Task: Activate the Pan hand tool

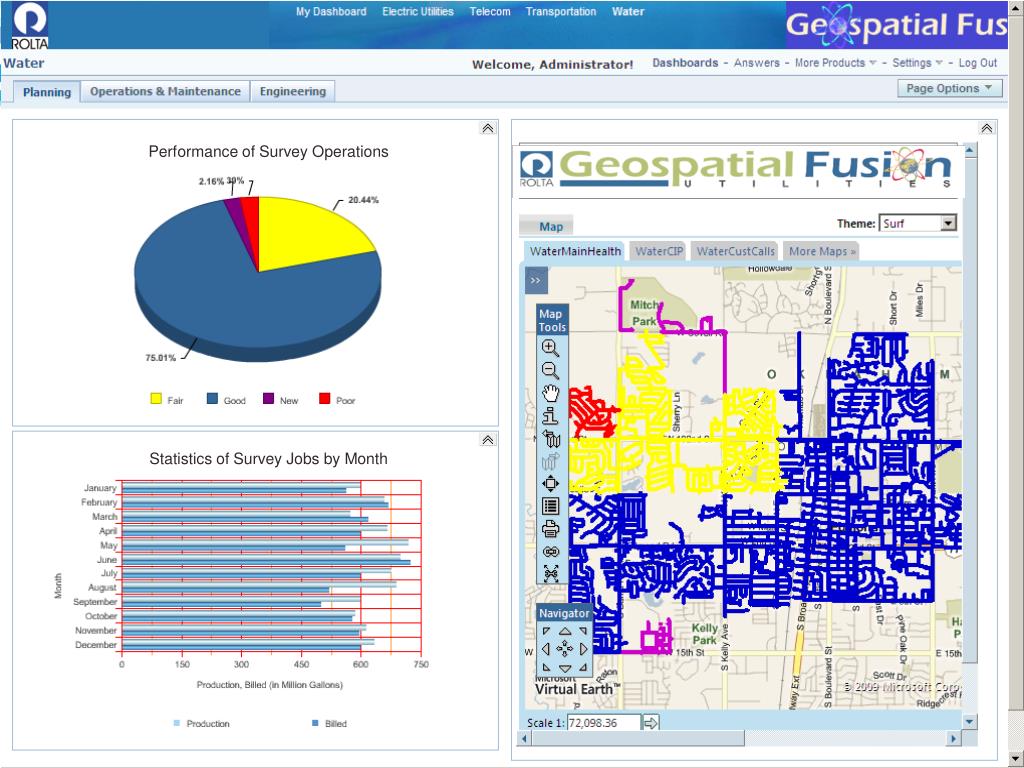Action: tap(551, 393)
